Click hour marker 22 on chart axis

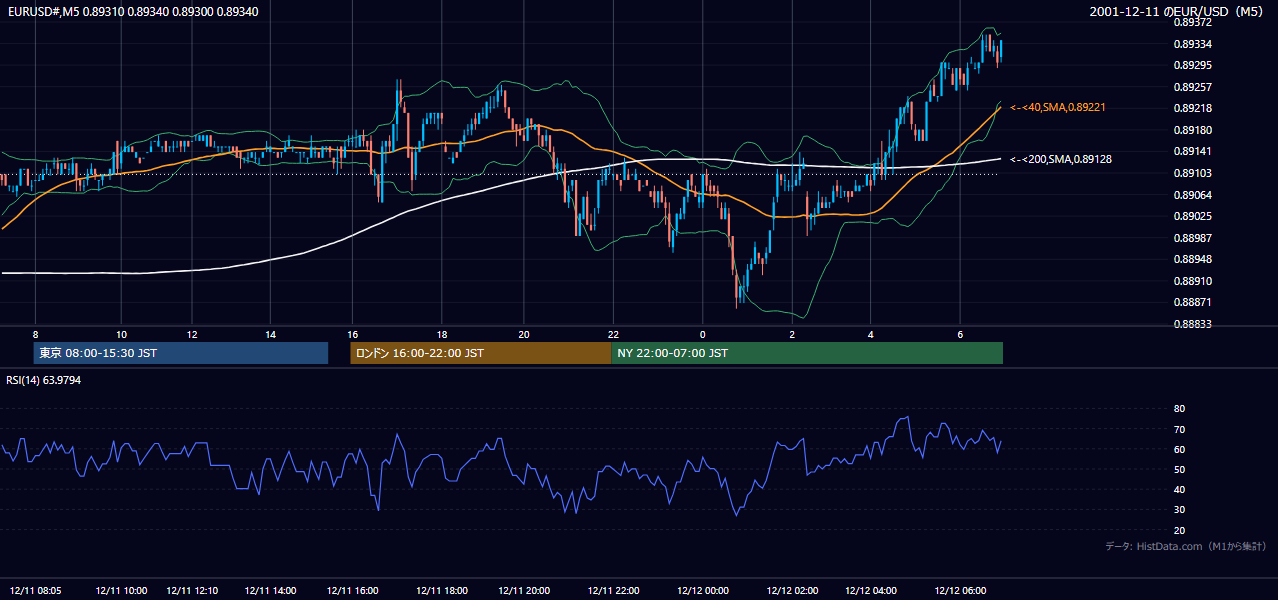(x=614, y=334)
